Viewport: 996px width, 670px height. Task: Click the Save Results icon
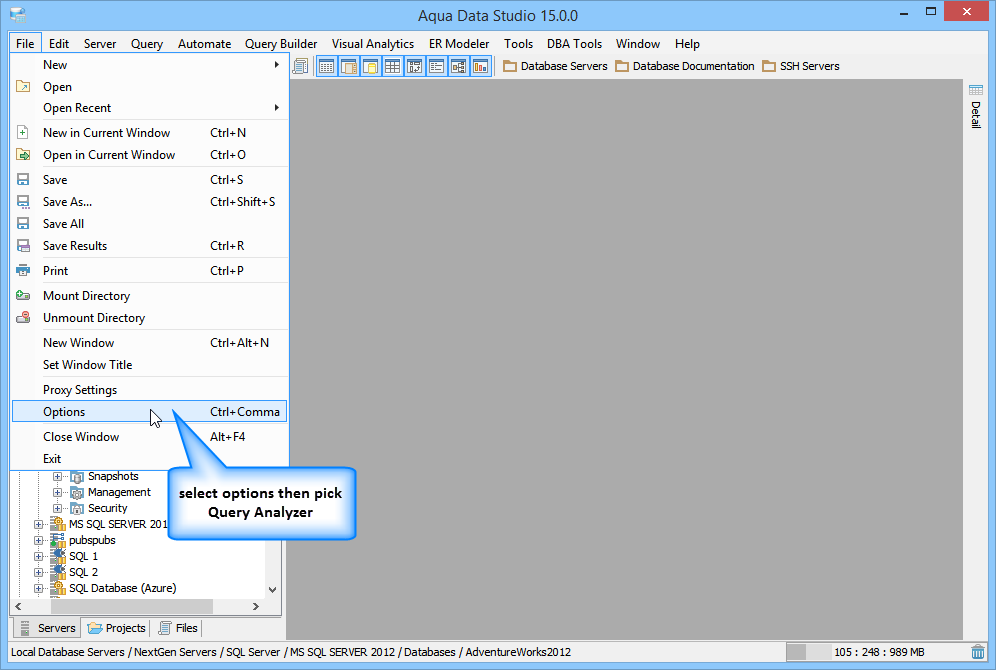[23, 246]
